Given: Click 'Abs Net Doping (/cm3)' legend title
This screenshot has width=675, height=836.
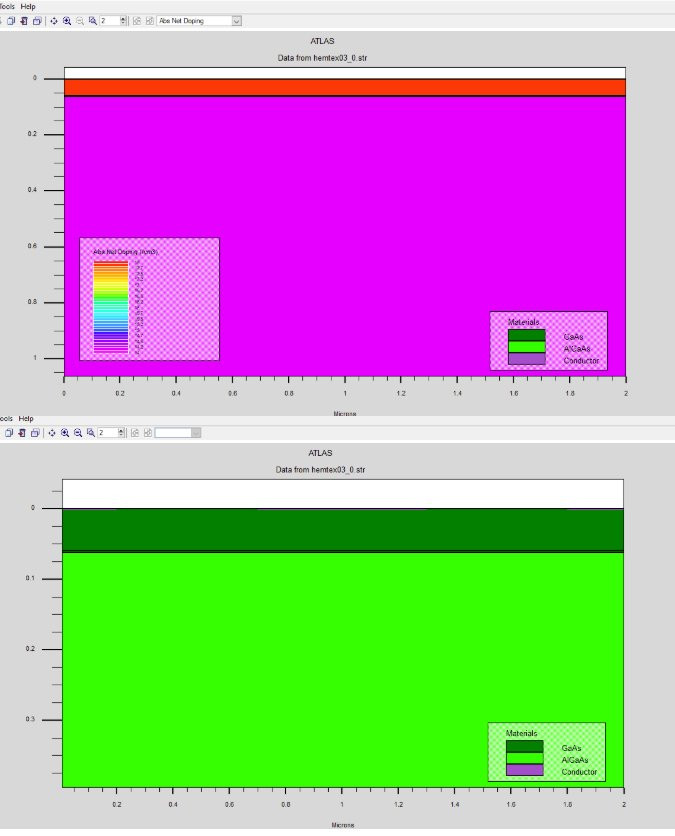Looking at the screenshot, I should click(x=126, y=252).
